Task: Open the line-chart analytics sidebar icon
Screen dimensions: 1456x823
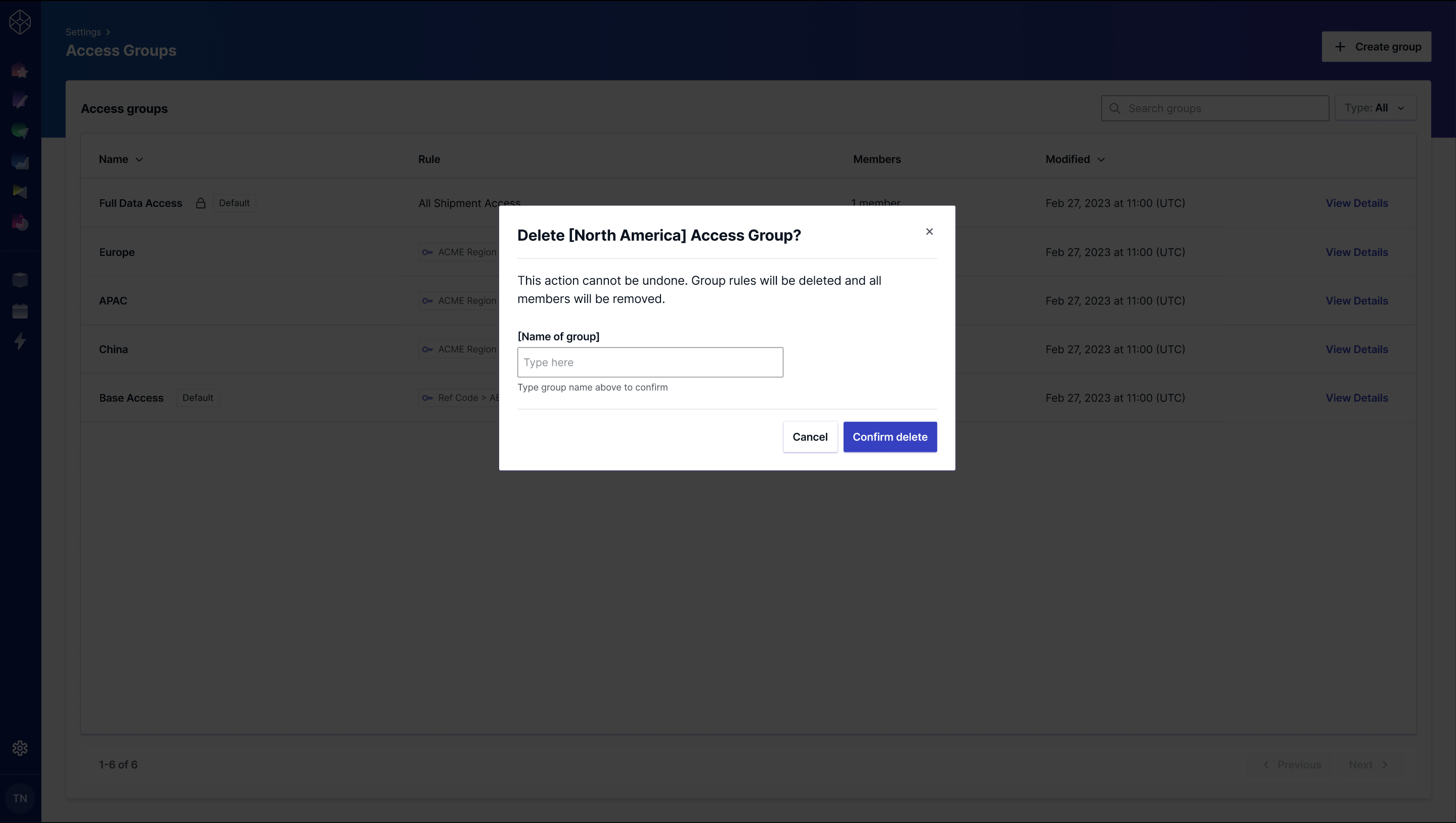Action: point(20,162)
